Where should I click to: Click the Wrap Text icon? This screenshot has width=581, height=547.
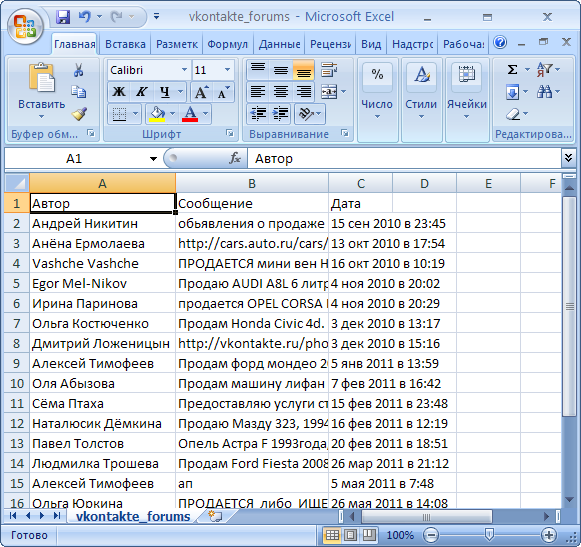(x=329, y=70)
